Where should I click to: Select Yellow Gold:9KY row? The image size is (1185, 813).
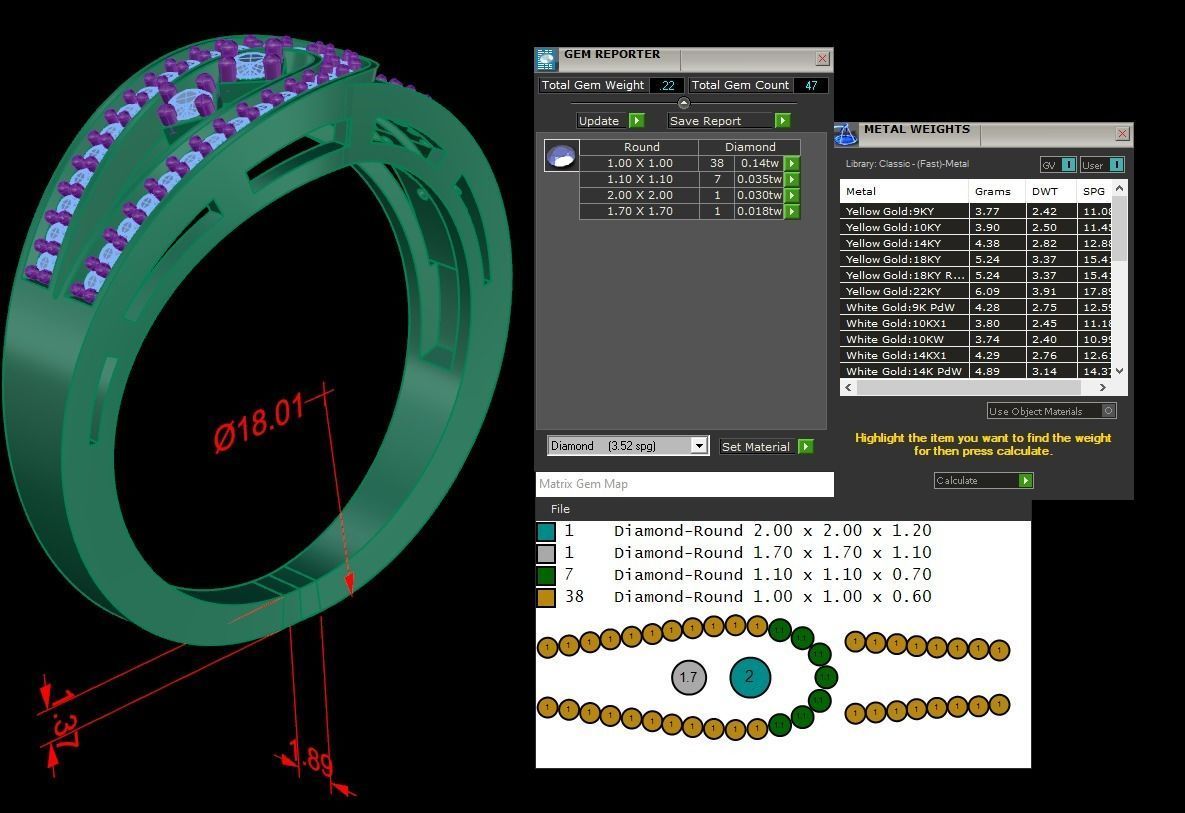click(x=976, y=212)
